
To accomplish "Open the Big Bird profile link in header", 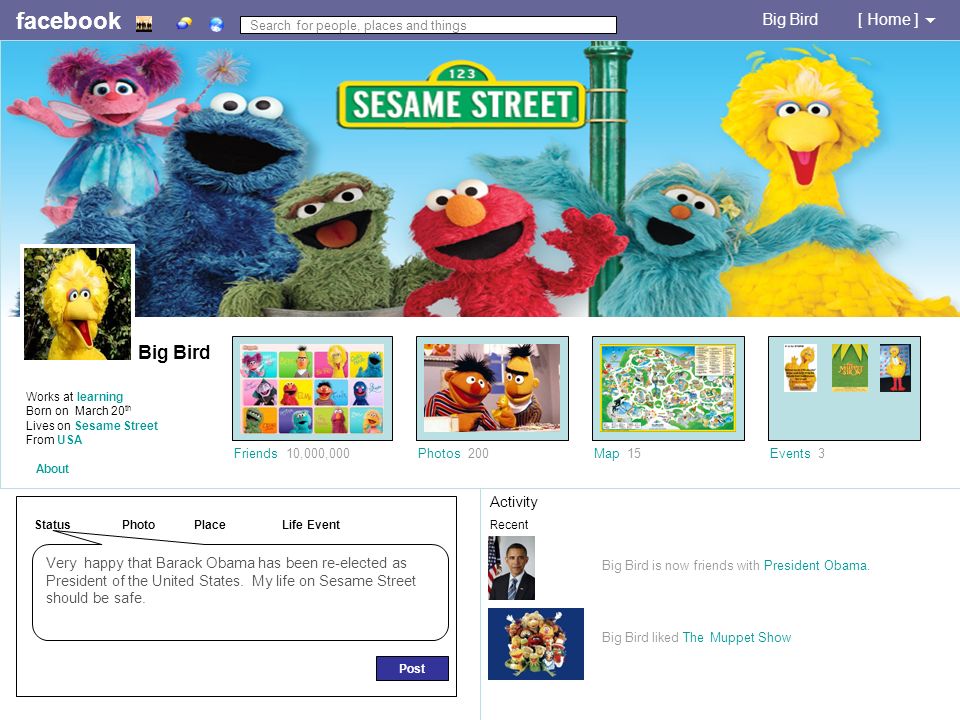I will [790, 20].
